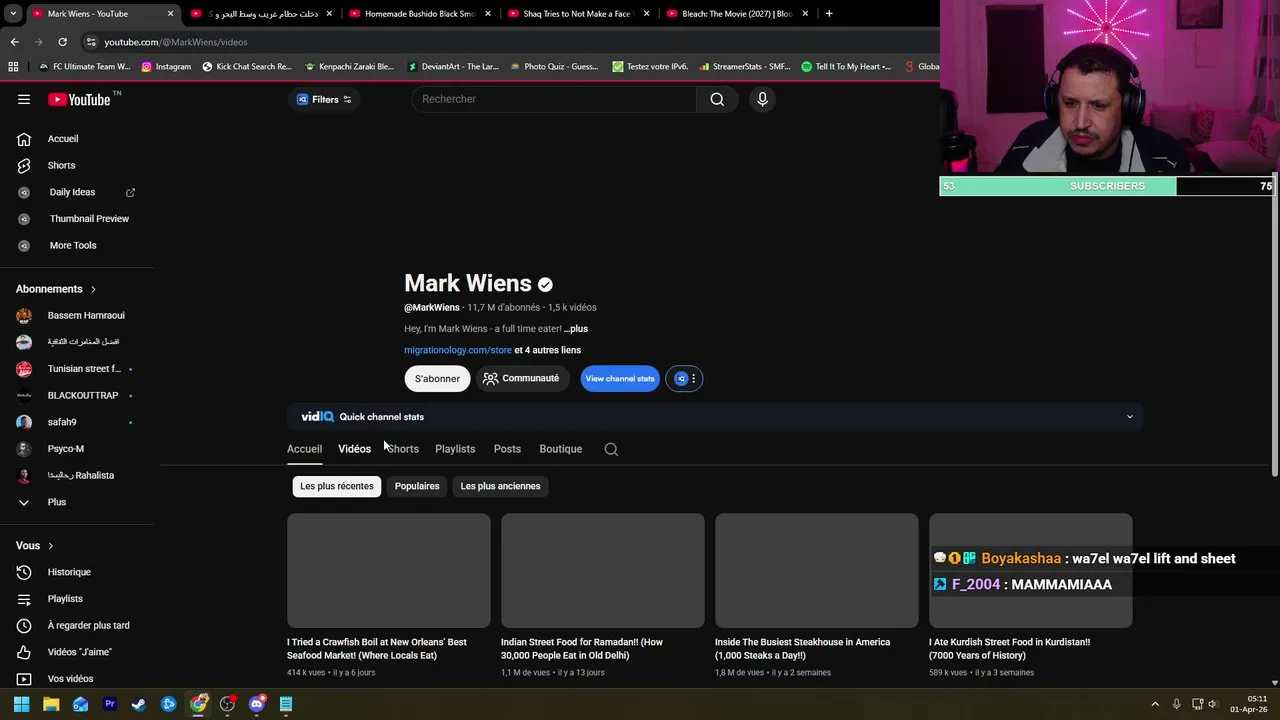Viewport: 1280px width, 720px height.
Task: Switch to channel Shorts tab
Action: [403, 449]
